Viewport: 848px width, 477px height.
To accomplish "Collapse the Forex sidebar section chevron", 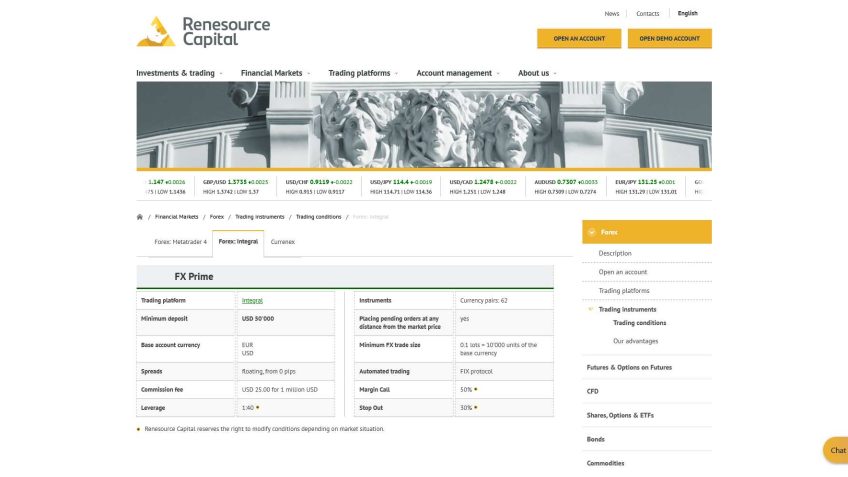I will tap(592, 232).
